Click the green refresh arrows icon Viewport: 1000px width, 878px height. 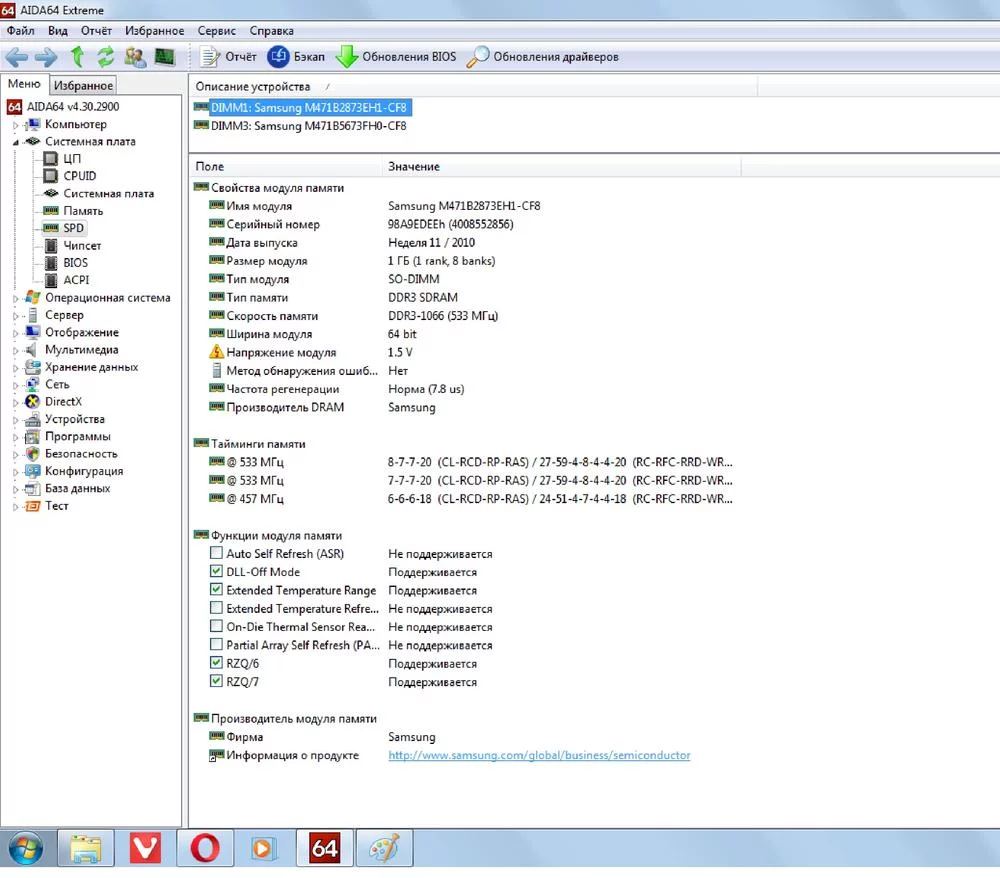[x=105, y=57]
